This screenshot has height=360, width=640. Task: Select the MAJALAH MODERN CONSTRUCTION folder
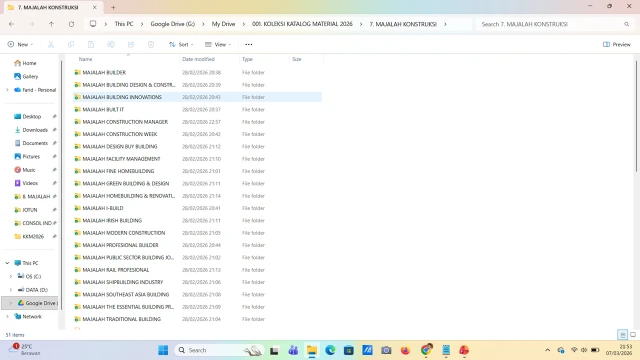(124, 233)
